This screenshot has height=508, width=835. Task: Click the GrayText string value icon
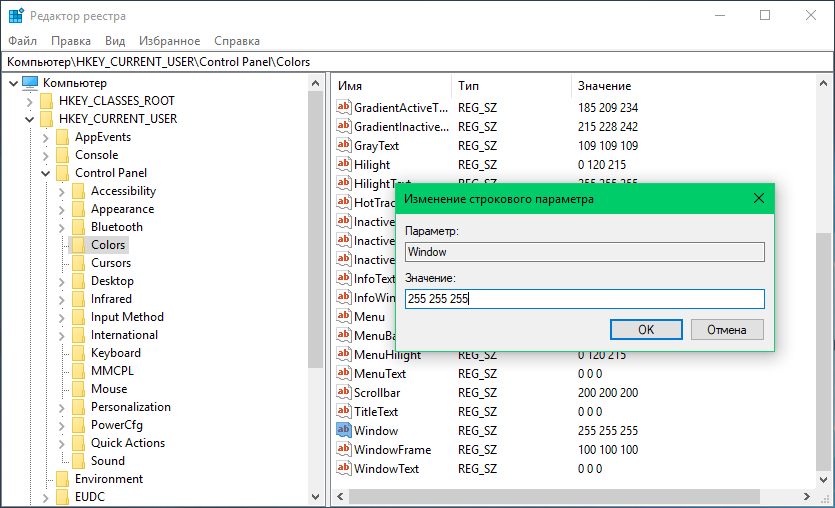coord(344,146)
